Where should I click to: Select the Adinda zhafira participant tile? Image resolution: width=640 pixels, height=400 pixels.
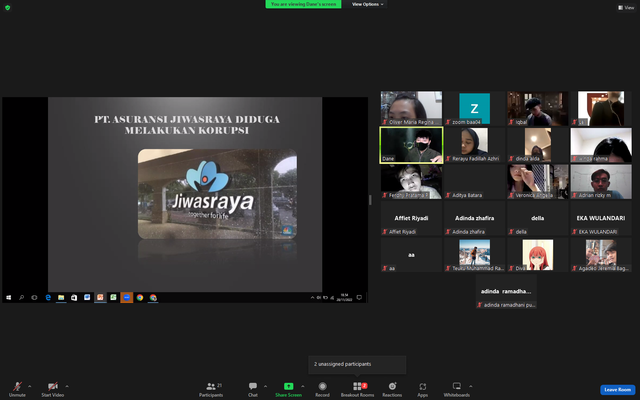tap(474, 218)
